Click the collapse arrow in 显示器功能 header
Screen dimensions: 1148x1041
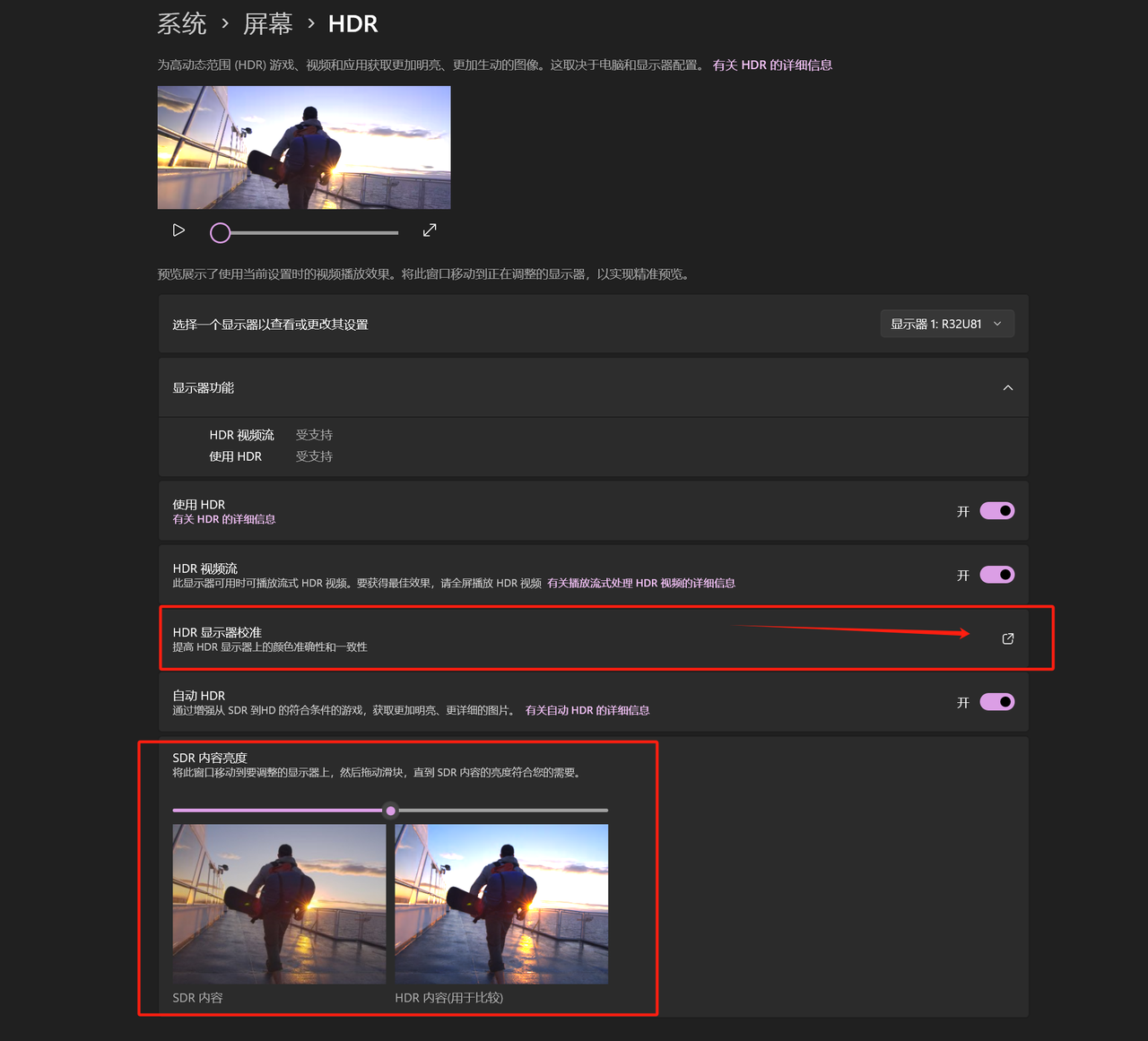pyautogui.click(x=1007, y=387)
